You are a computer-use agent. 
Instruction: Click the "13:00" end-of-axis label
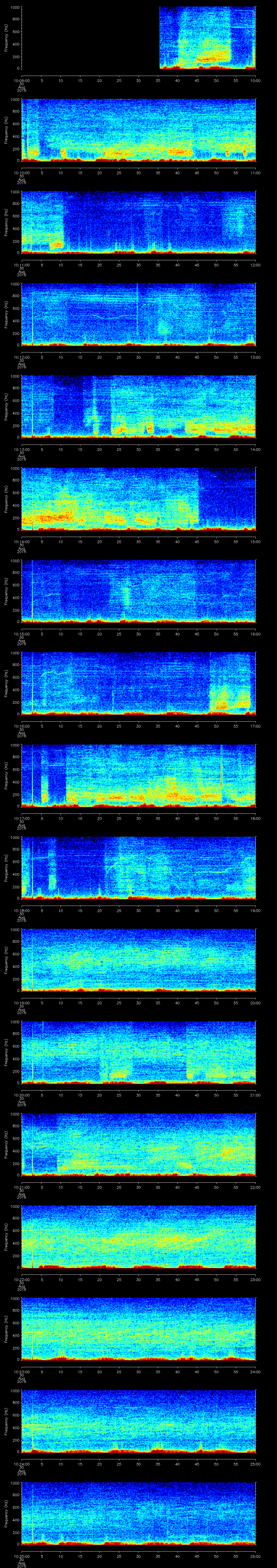pos(256,357)
